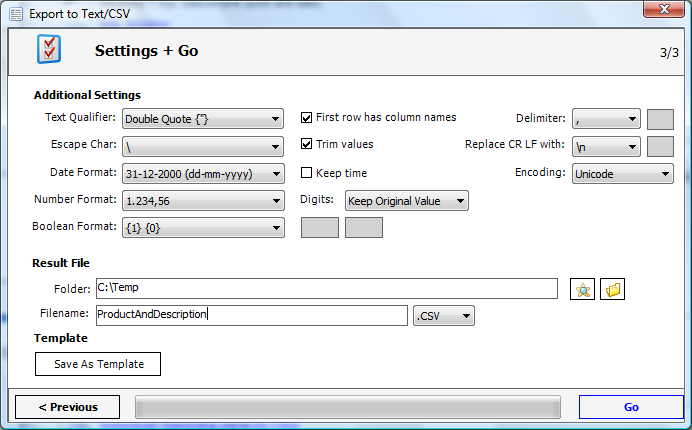The image size is (692, 430).
Task: Uncheck the Trim values checkbox
Action: pos(306,144)
